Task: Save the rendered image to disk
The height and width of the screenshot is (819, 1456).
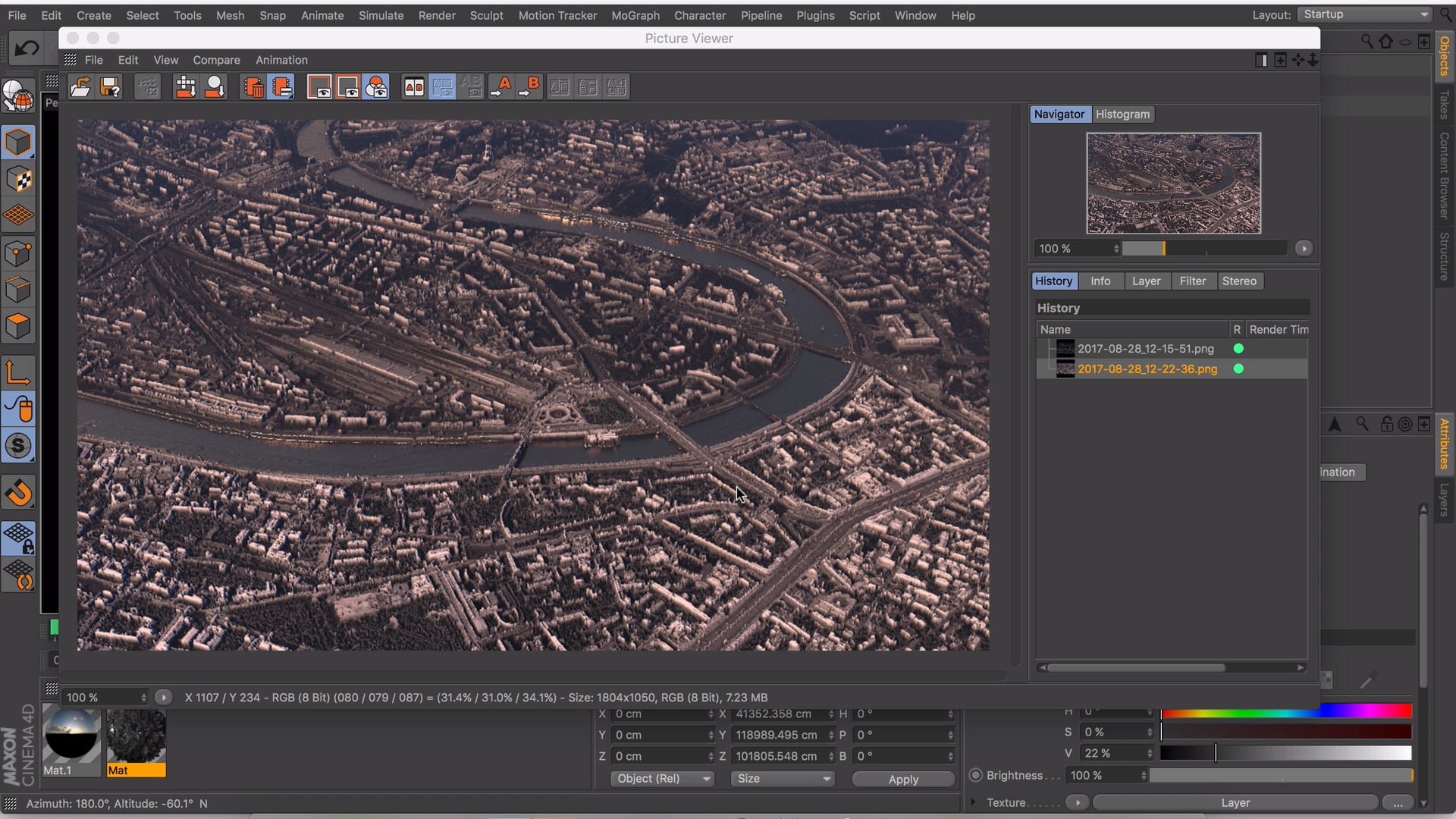Action: (x=110, y=86)
